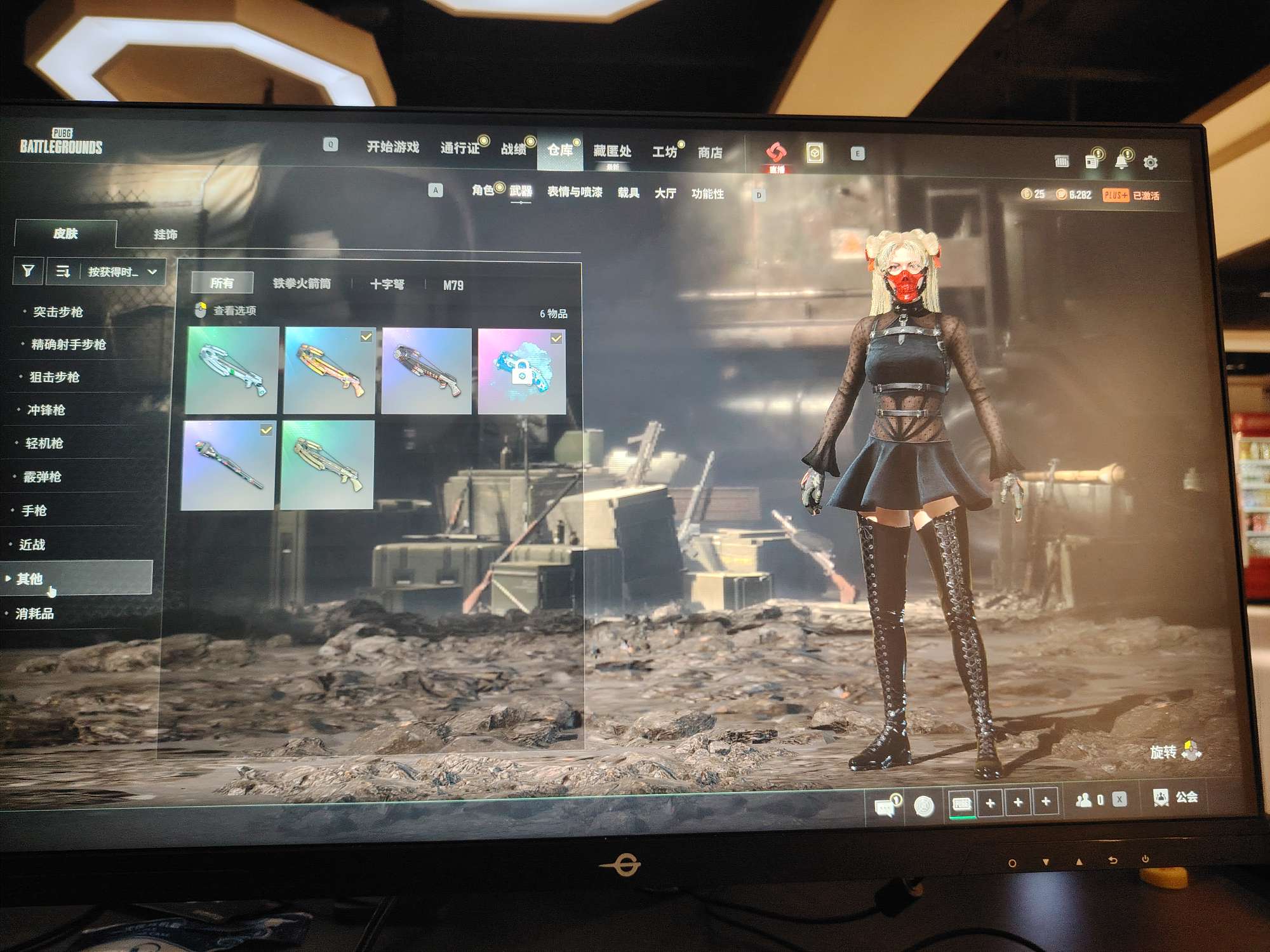The image size is (1270, 952).
Task: Select the 仓库 tab
Action: pos(560,150)
